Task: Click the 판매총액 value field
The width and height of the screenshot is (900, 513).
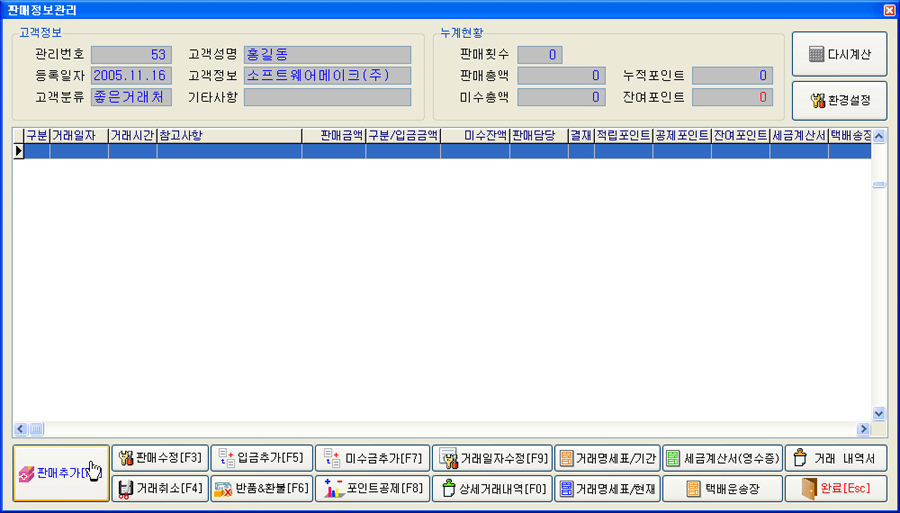Action: [x=561, y=75]
